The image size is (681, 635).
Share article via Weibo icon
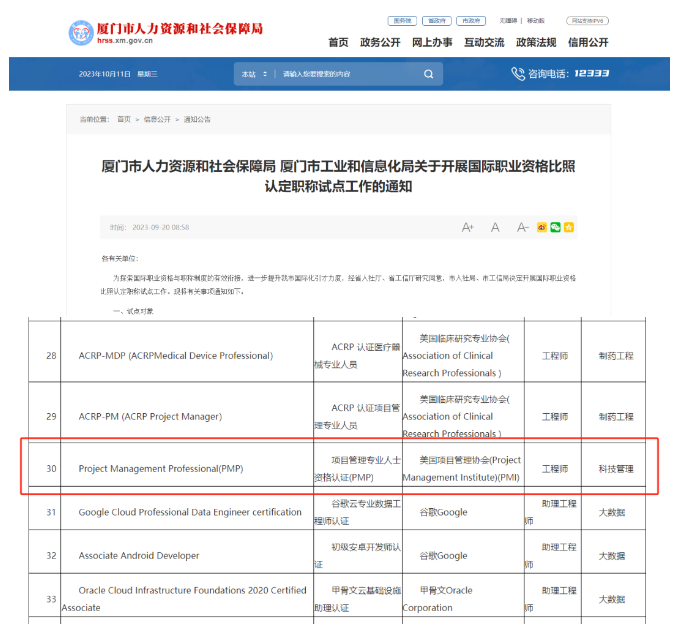pos(543,228)
